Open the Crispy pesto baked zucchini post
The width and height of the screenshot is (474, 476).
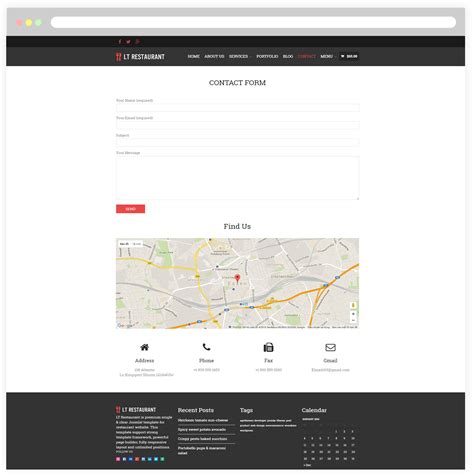point(202,439)
